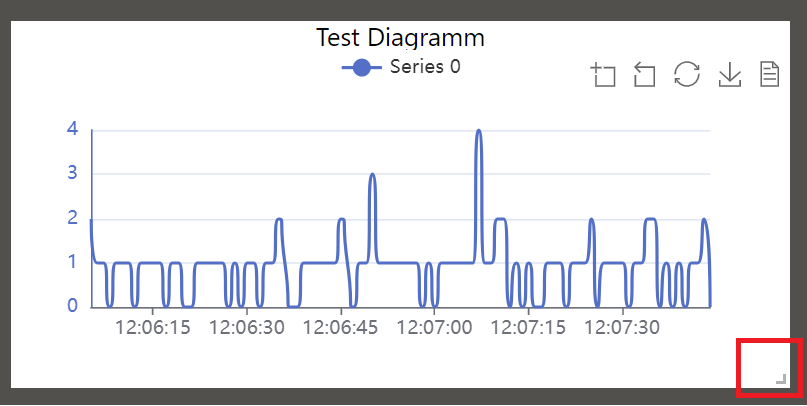Click the y-axis label 2
This screenshot has width=807, height=406.
pyautogui.click(x=72, y=217)
